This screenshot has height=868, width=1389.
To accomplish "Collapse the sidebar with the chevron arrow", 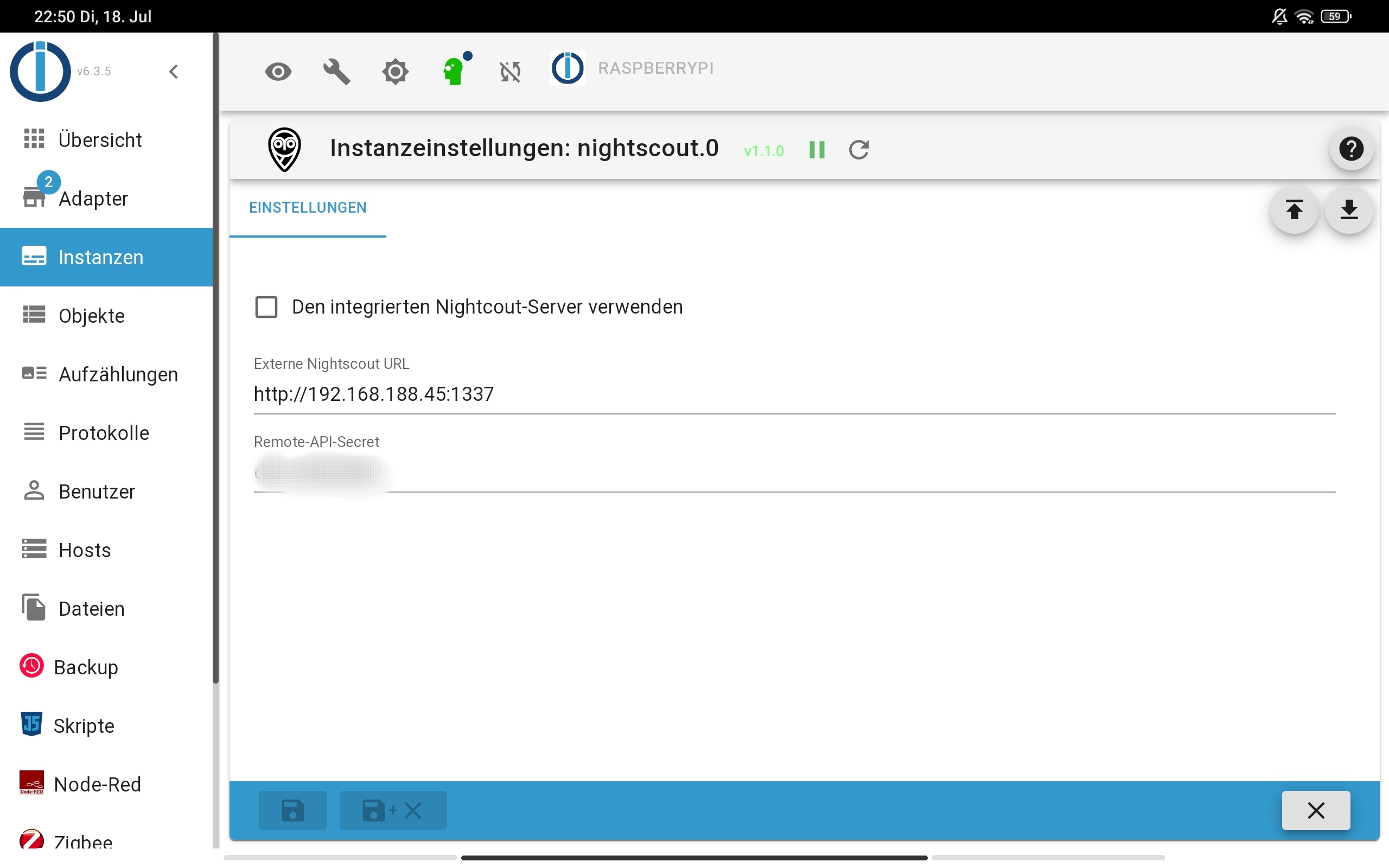I will pyautogui.click(x=174, y=71).
